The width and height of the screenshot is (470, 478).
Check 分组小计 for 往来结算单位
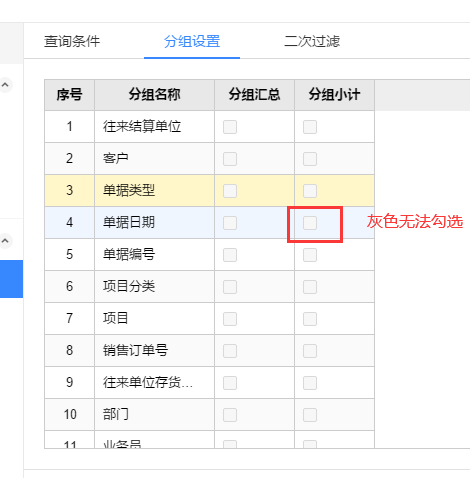click(x=310, y=127)
